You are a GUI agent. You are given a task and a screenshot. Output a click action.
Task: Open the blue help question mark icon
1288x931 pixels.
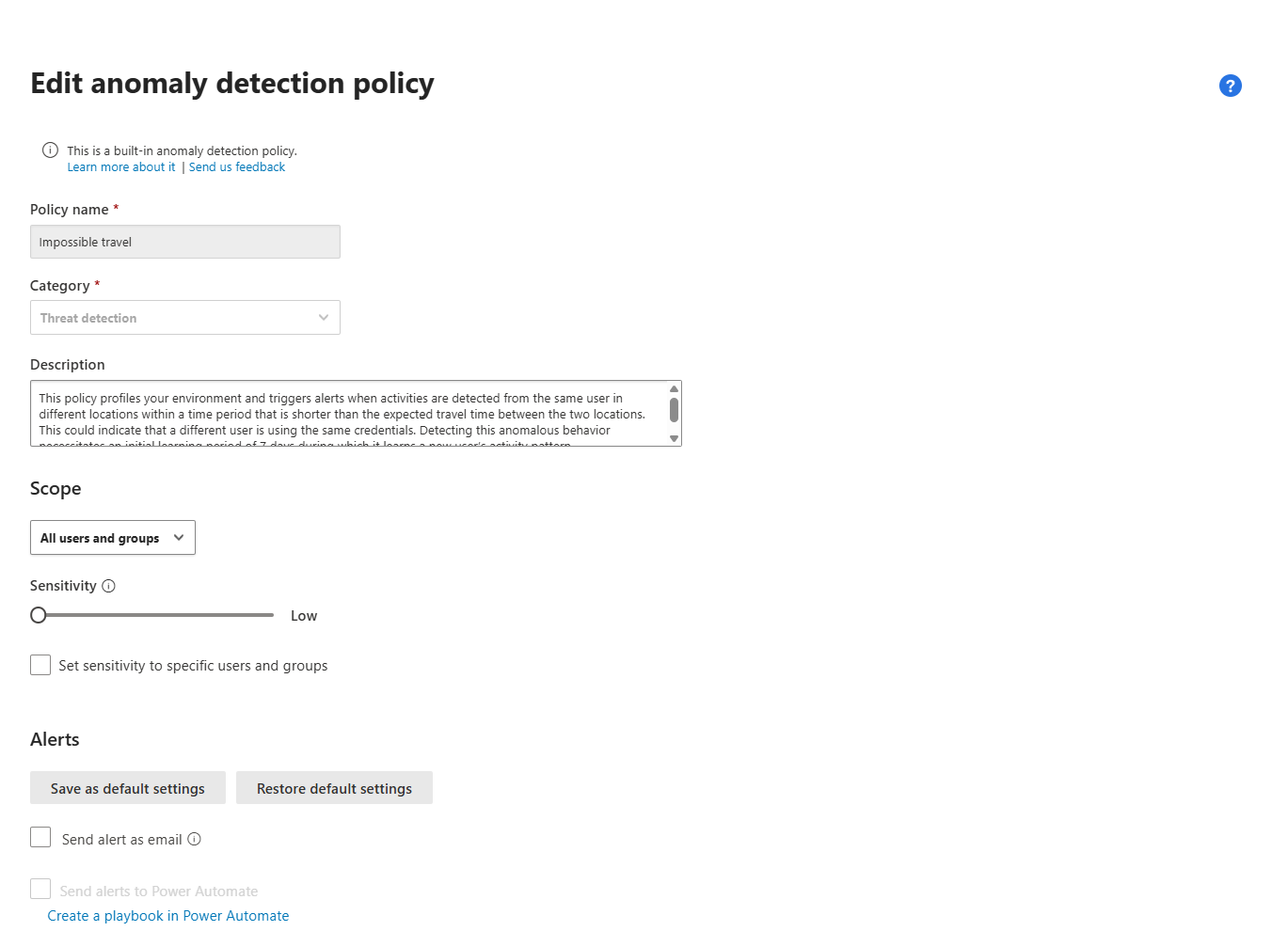coord(1230,86)
